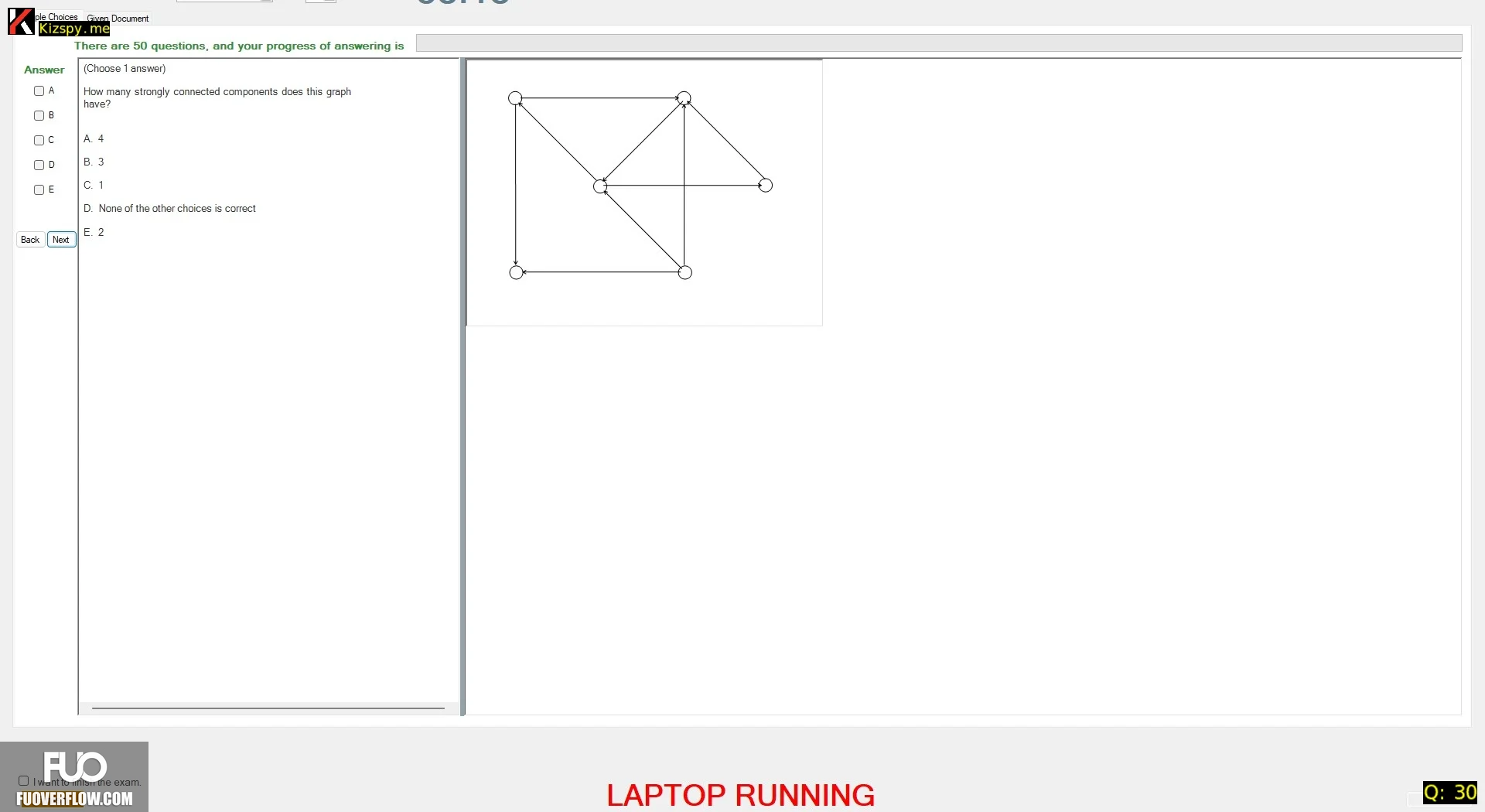Click the answering progress bar

pyautogui.click(x=939, y=43)
